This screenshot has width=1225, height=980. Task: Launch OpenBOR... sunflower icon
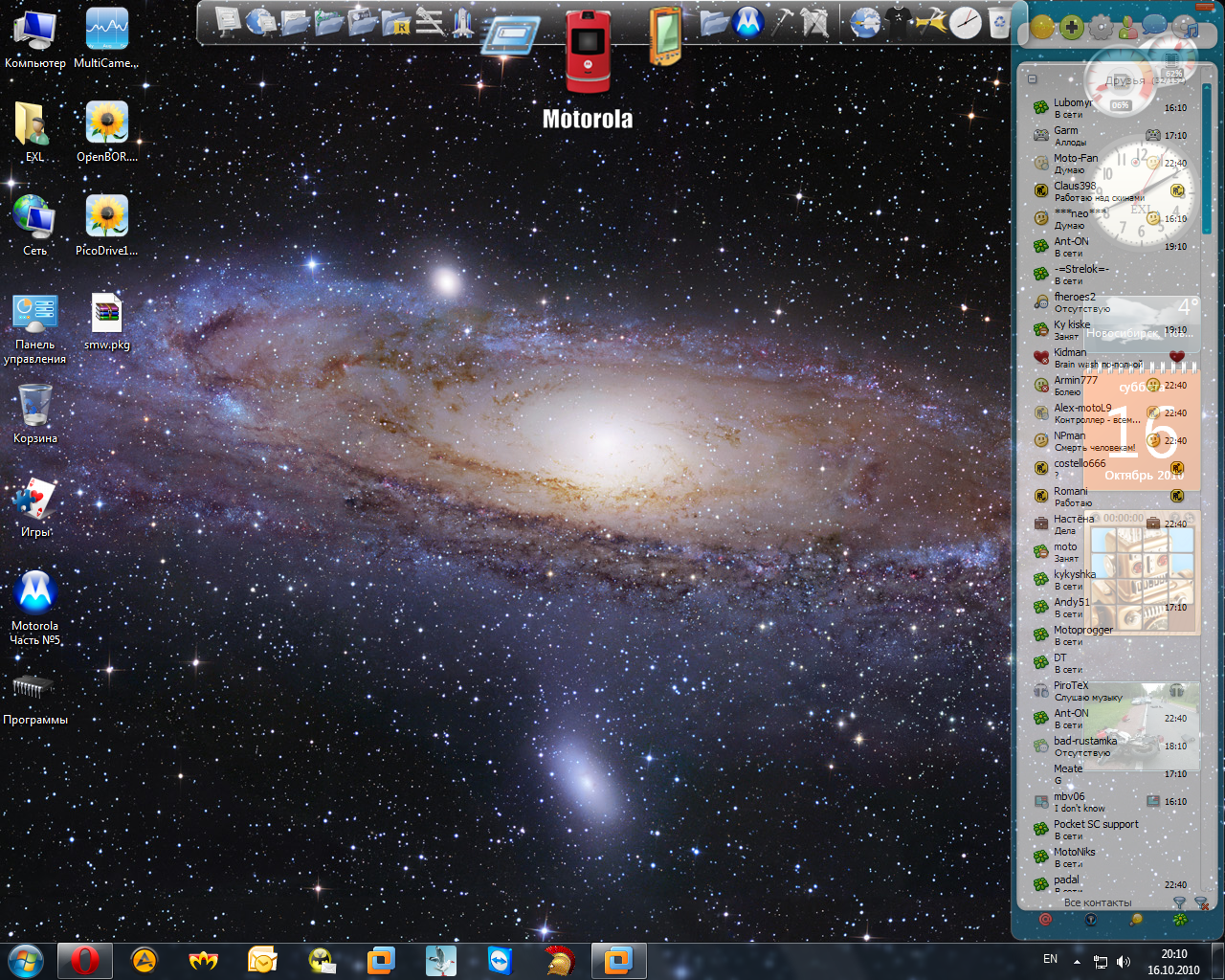coord(106,132)
